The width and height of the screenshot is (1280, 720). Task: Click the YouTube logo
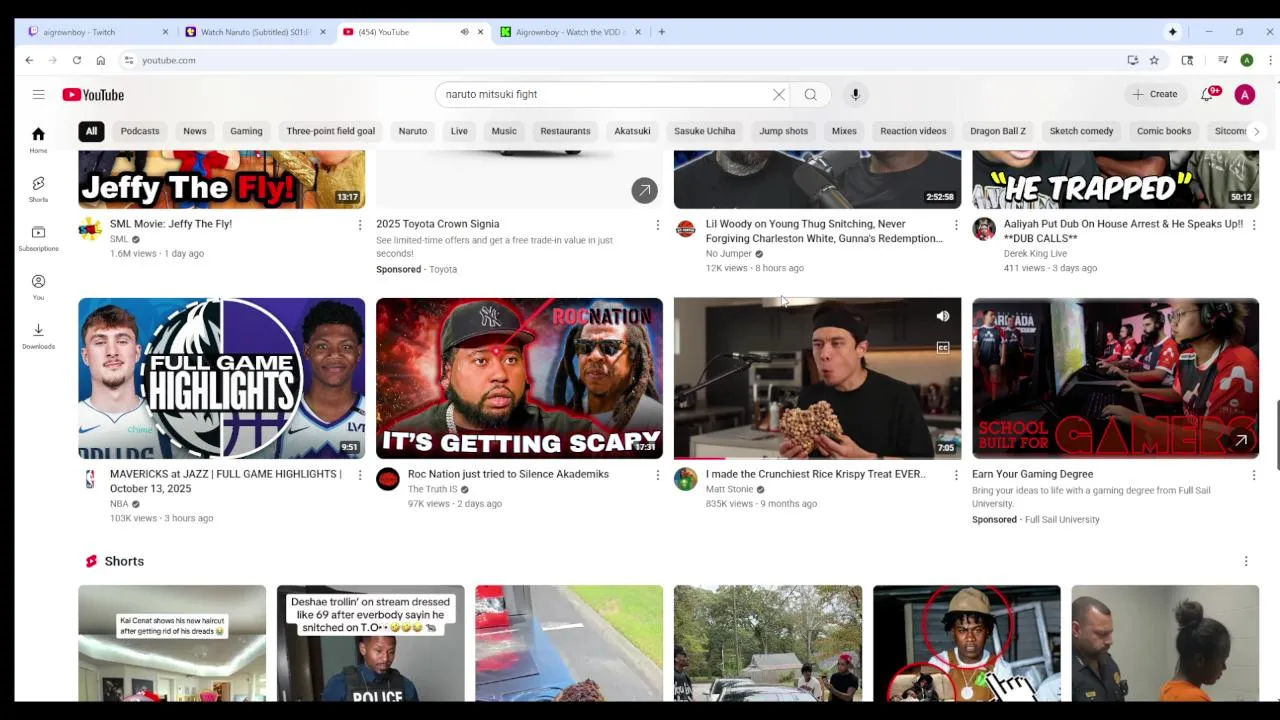point(93,95)
